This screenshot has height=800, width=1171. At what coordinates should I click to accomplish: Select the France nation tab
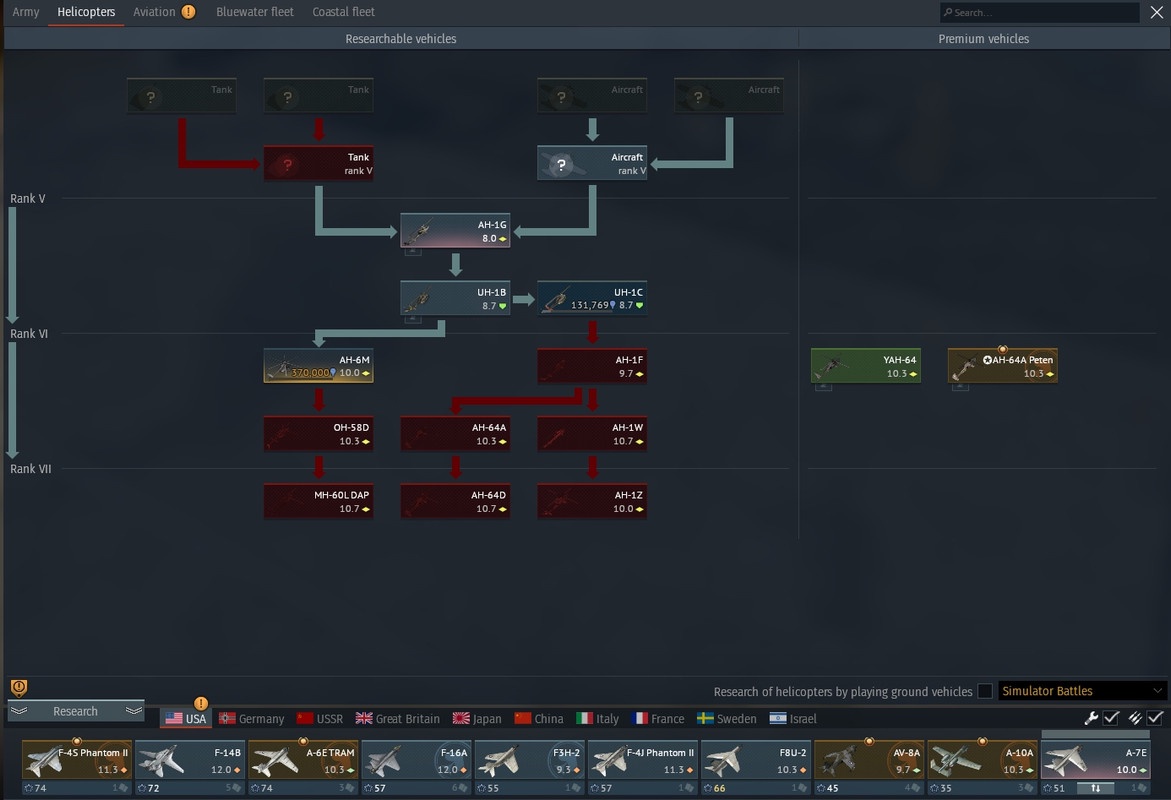click(658, 719)
